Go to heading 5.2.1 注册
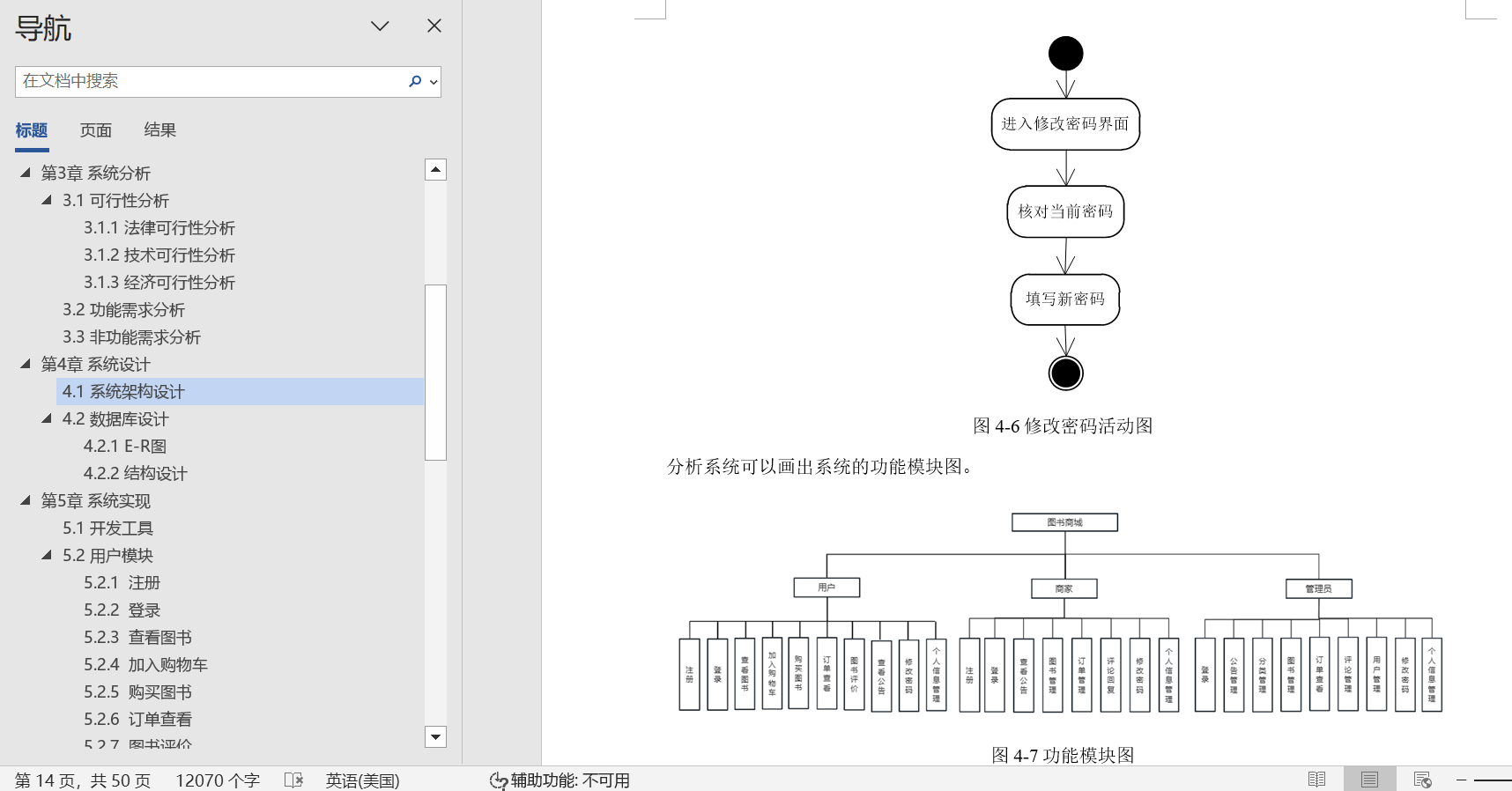 tap(122, 582)
